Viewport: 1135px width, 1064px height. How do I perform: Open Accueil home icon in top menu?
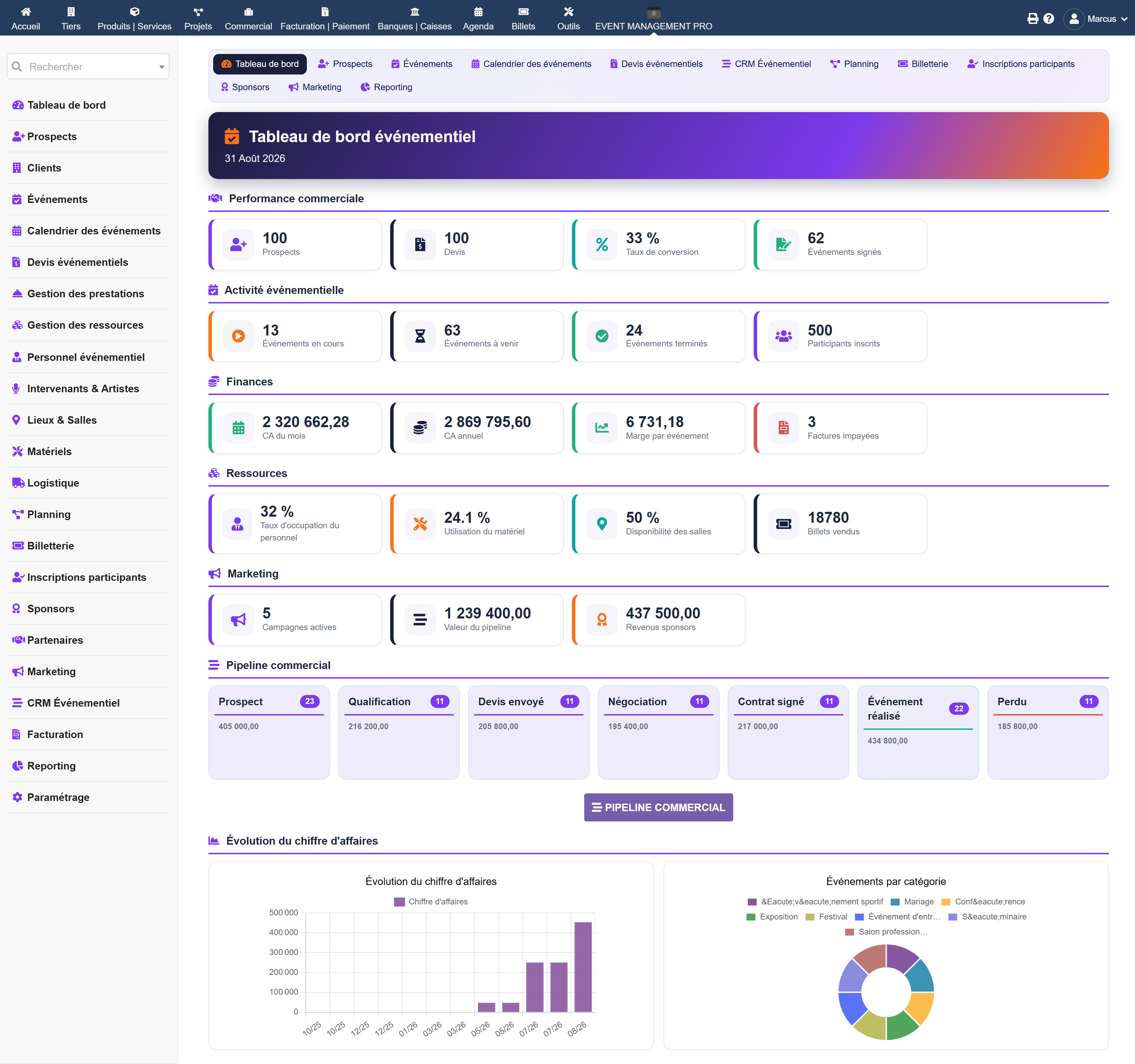26,12
